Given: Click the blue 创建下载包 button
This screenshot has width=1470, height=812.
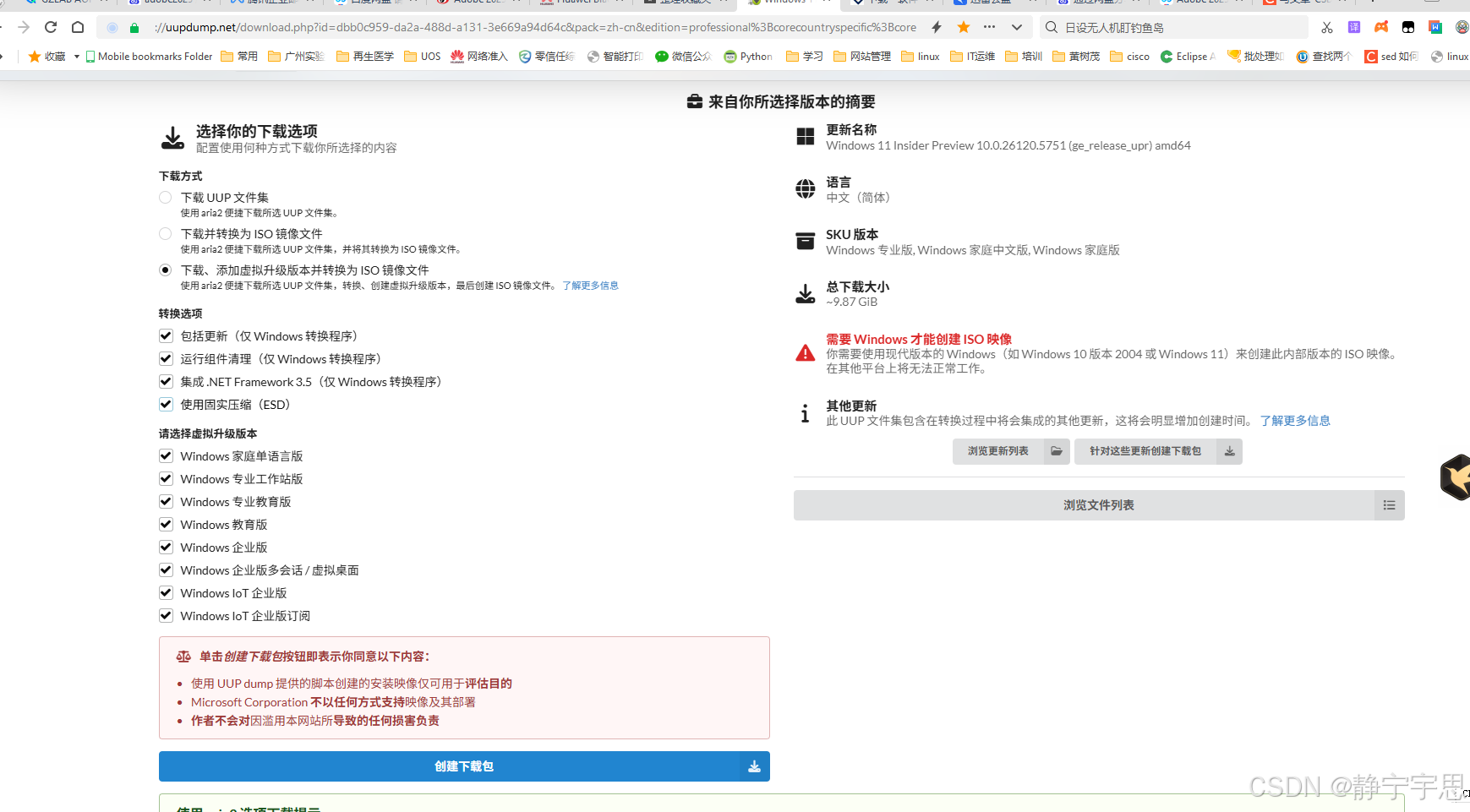Looking at the screenshot, I should point(464,766).
